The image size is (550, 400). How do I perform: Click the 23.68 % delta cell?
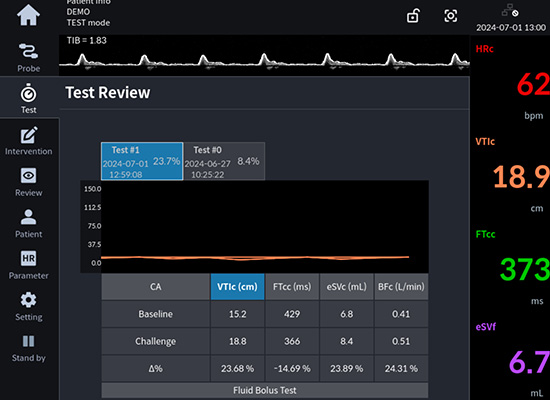click(237, 369)
